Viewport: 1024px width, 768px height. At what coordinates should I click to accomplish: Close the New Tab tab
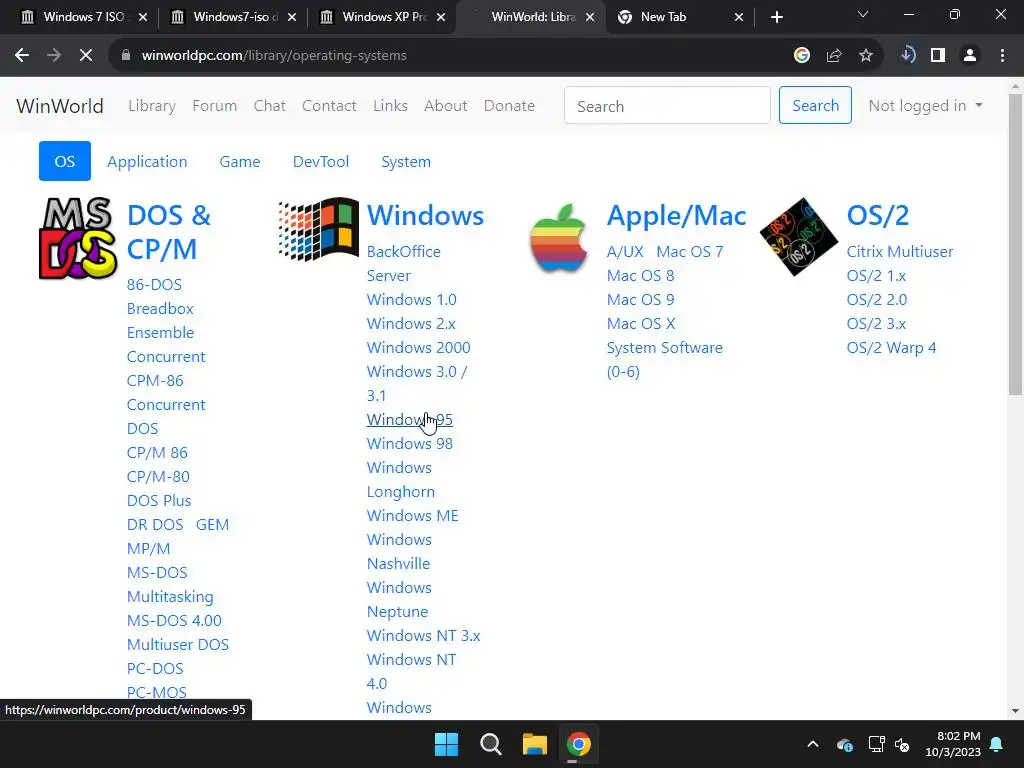pyautogui.click(x=739, y=17)
